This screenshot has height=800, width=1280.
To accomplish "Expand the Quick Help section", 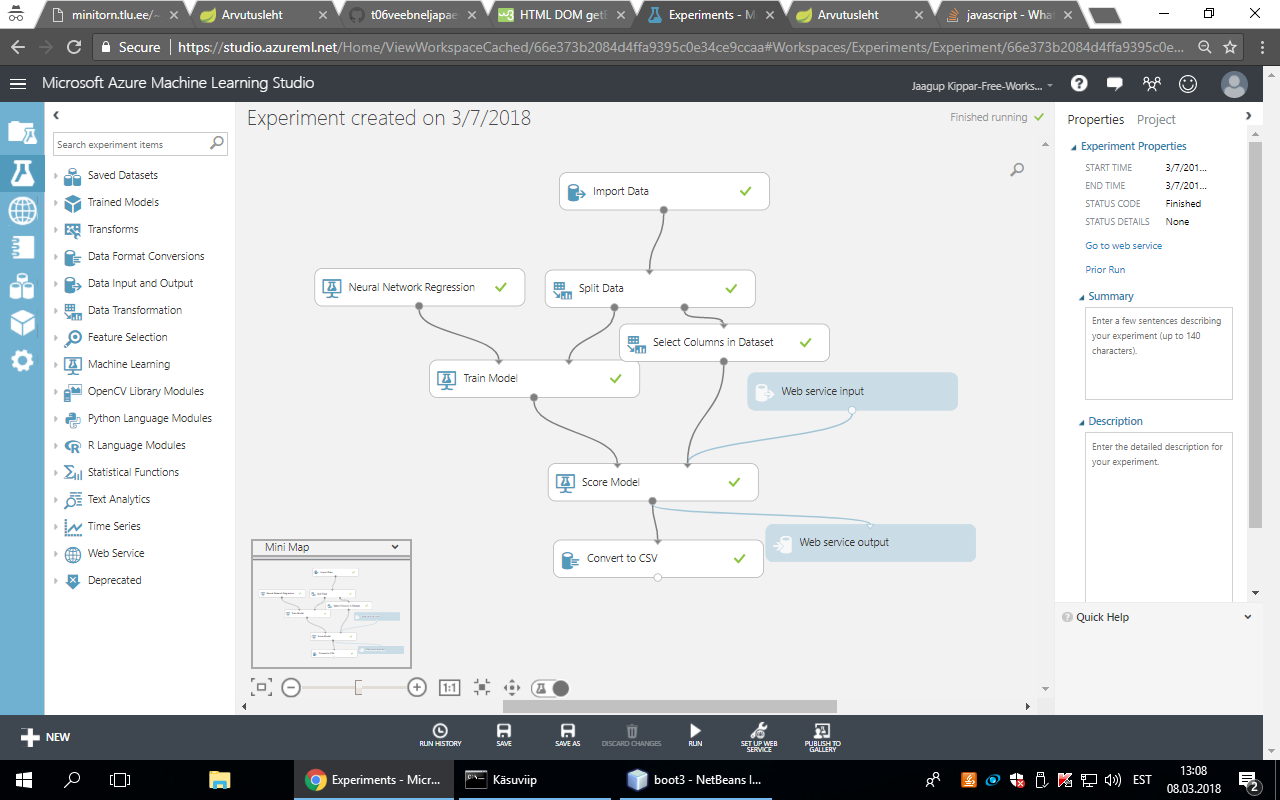I will [1247, 617].
